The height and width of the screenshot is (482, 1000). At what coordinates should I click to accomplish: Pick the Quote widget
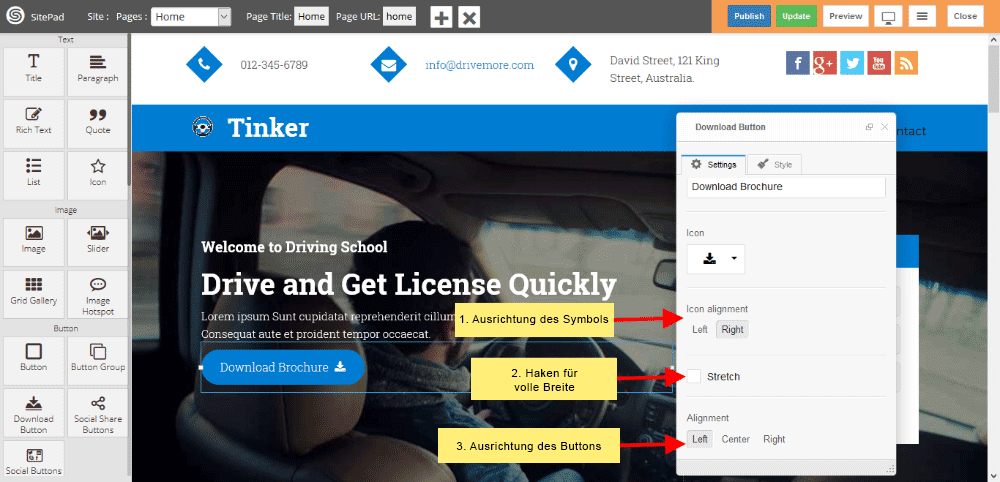(98, 124)
